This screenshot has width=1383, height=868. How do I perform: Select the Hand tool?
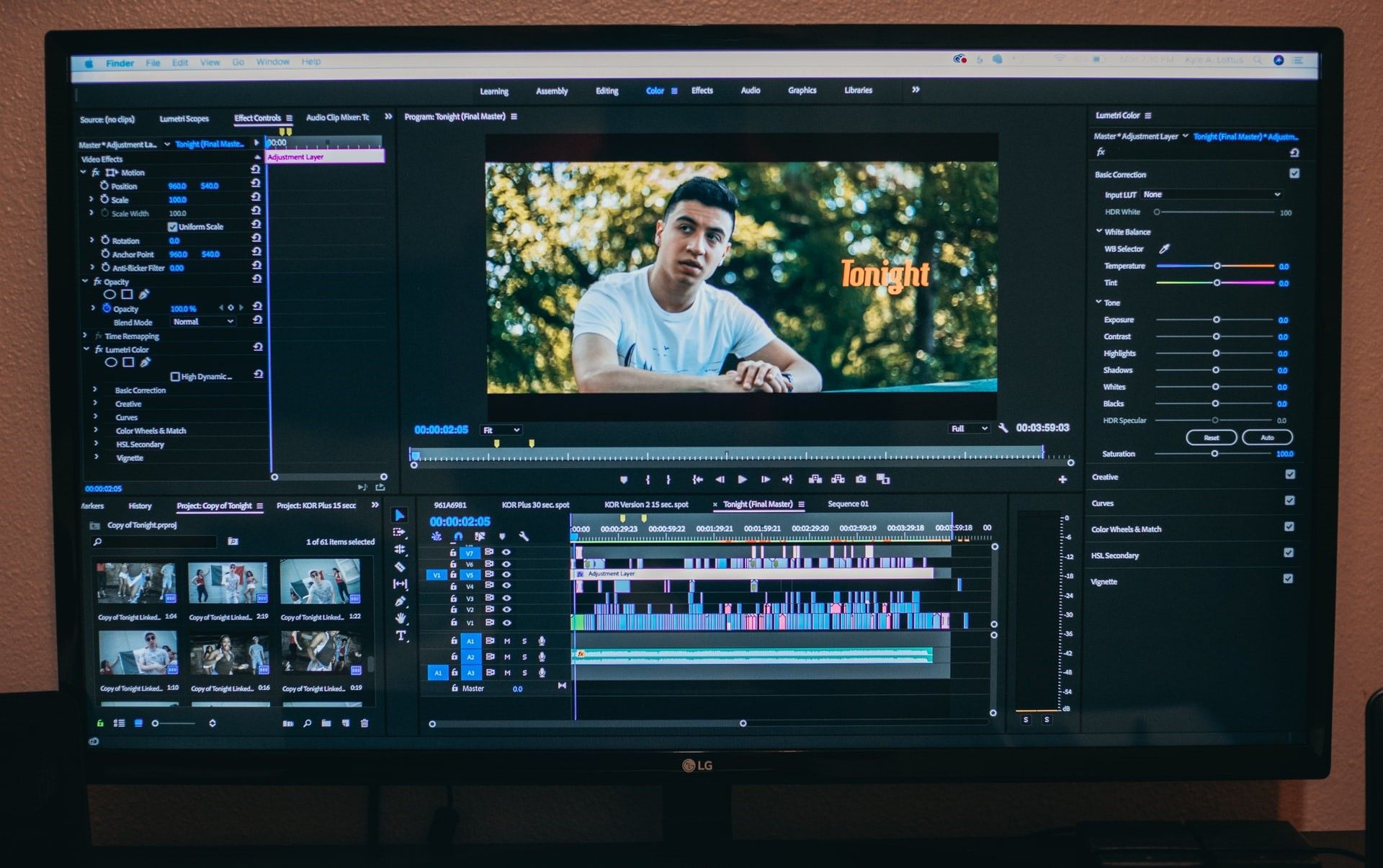coord(400,618)
